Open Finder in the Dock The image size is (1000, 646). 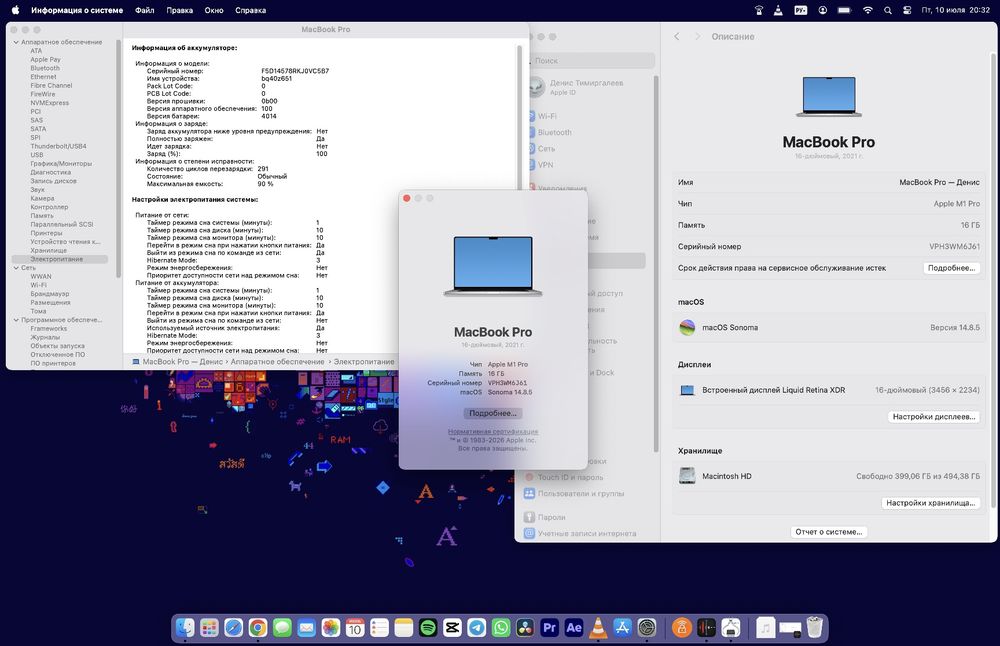point(185,628)
